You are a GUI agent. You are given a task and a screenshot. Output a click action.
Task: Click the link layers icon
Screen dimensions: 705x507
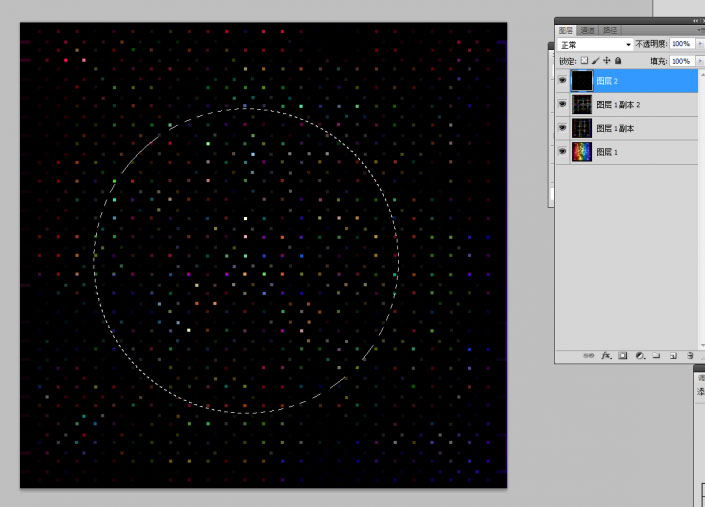588,355
